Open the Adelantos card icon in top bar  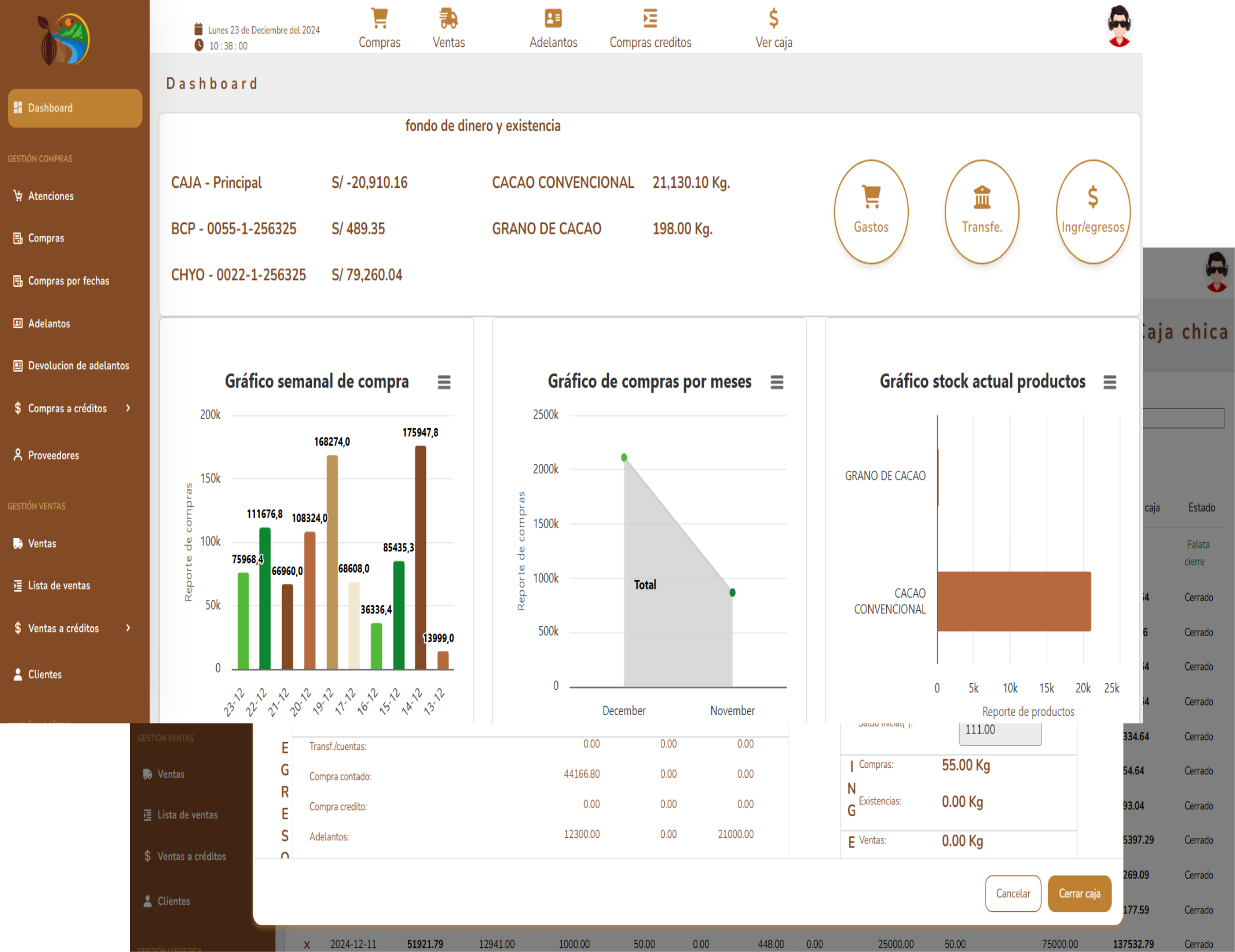(553, 19)
